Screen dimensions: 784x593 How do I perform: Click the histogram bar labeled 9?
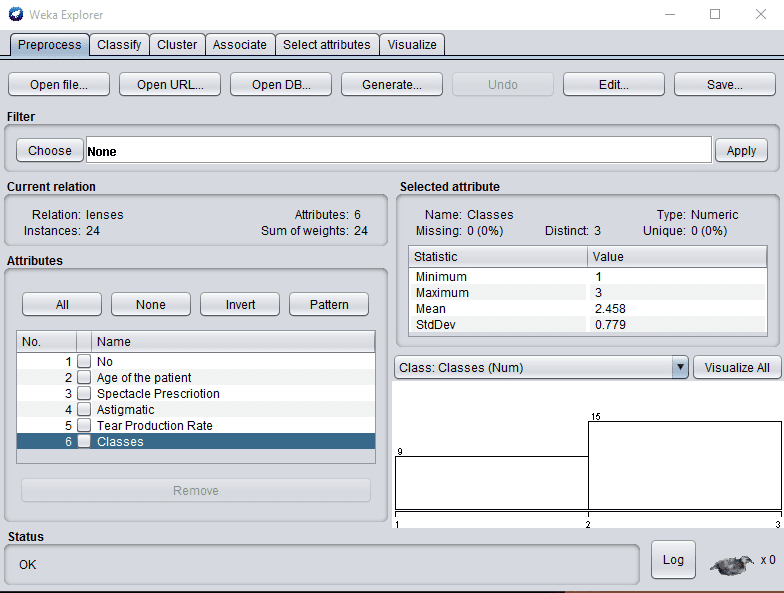coord(492,482)
